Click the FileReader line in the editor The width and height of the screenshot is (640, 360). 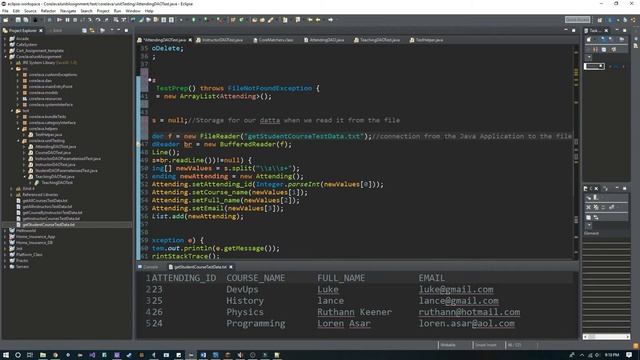(361, 136)
